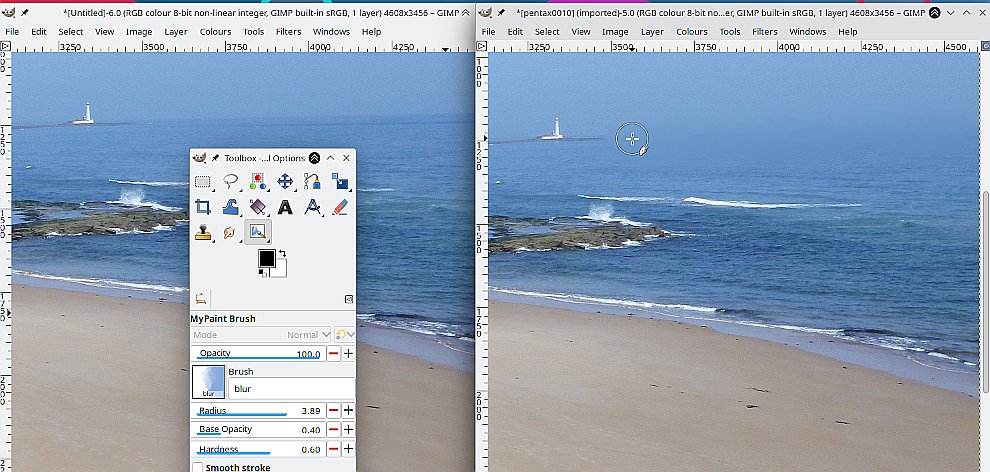
Task: Select the Select by Colour tool
Action: (258, 182)
